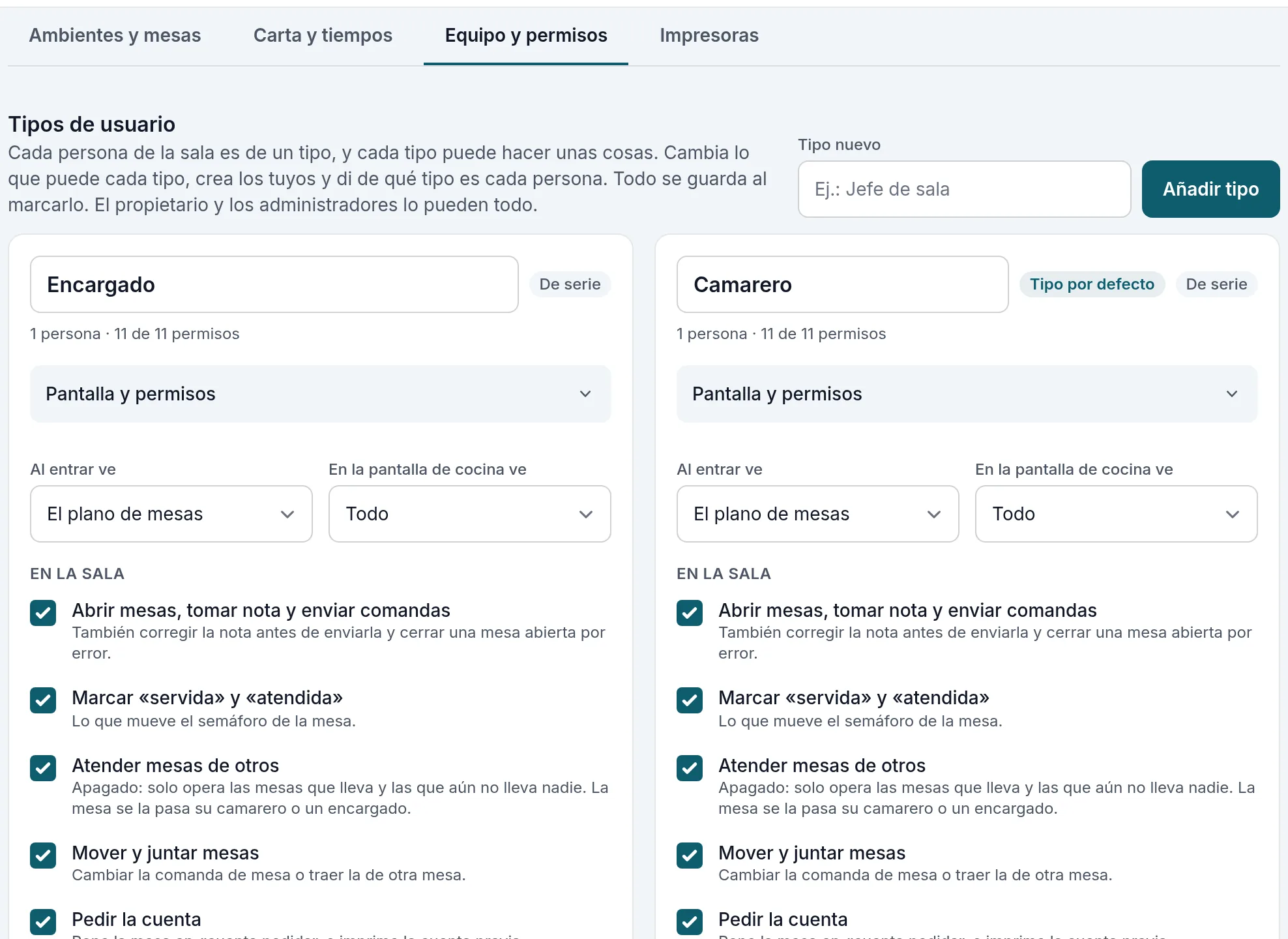Select the Equipo y permisos tab
The image size is (1288, 939).
pyautogui.click(x=526, y=35)
